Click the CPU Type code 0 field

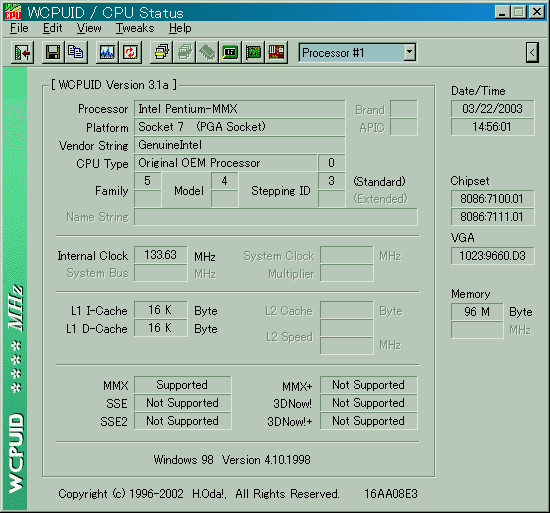(x=331, y=163)
